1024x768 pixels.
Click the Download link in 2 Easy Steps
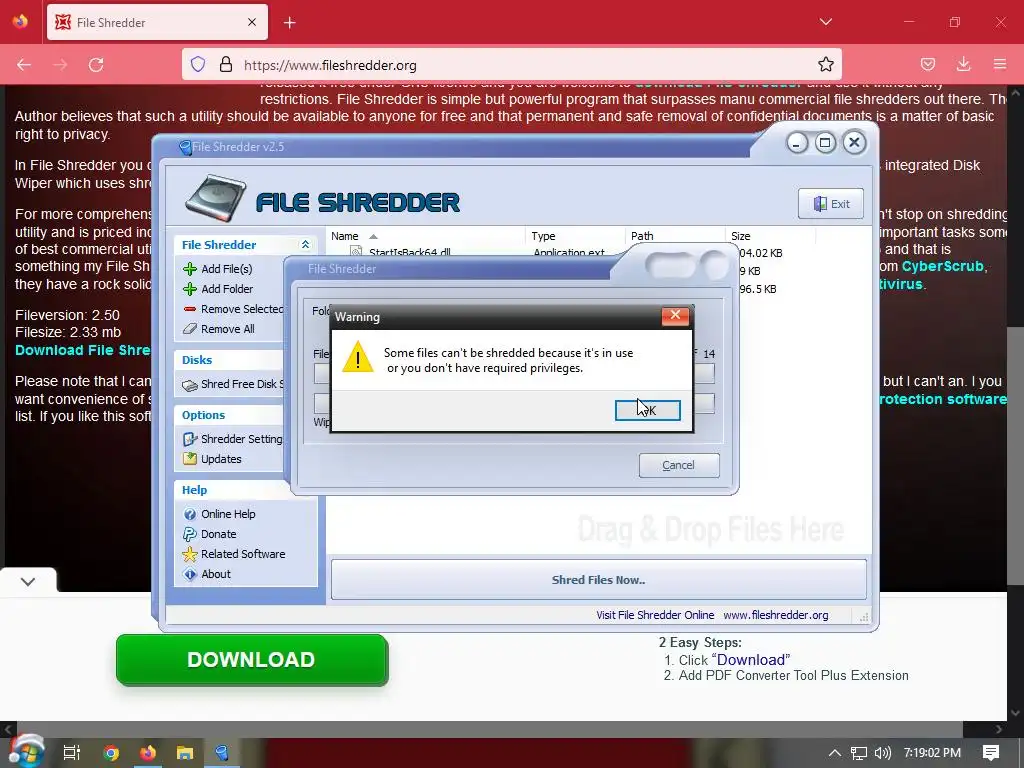(751, 660)
